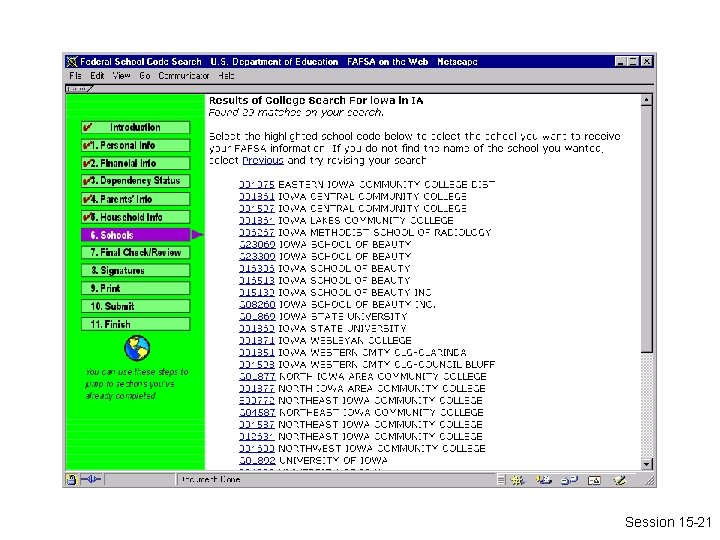Click the scrollbar down arrow
This screenshot has height=540, width=720.
click(x=646, y=464)
